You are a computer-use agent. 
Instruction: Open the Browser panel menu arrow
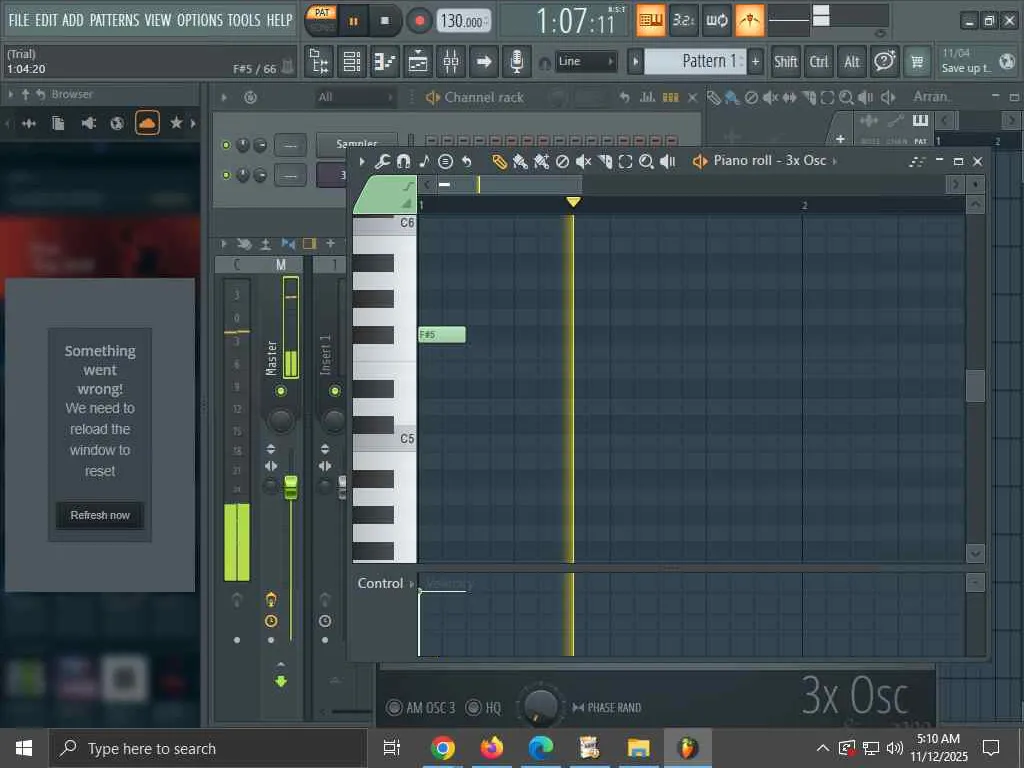coord(10,95)
